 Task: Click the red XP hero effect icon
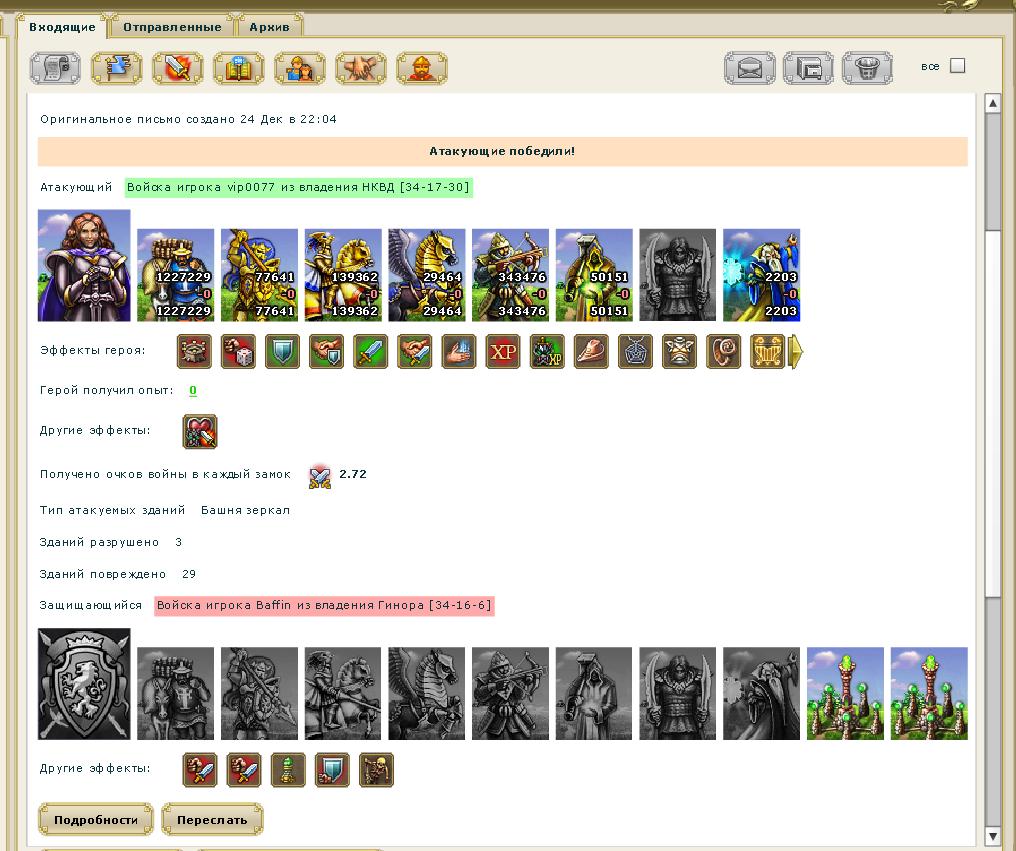coord(503,352)
